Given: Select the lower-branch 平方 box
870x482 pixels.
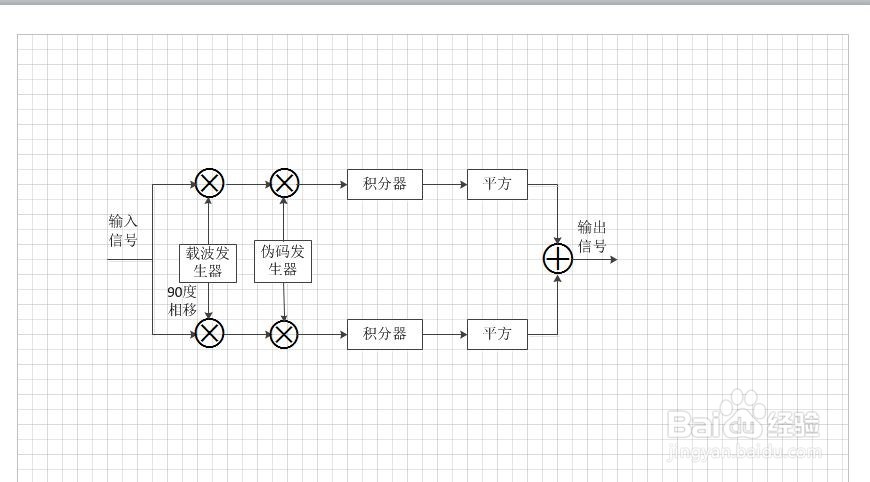Looking at the screenshot, I should click(x=497, y=334).
